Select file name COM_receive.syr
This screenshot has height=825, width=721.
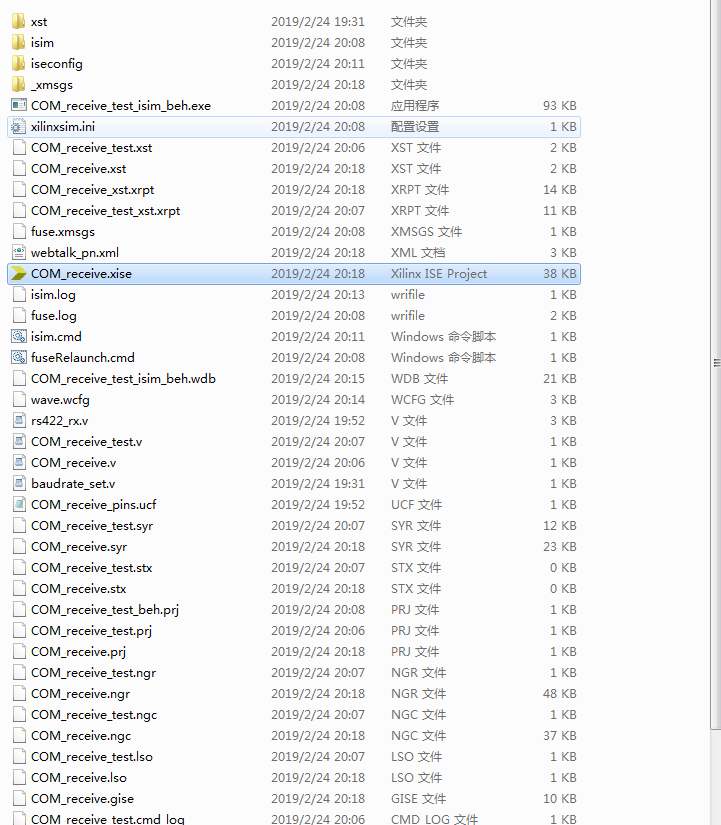[x=79, y=547]
